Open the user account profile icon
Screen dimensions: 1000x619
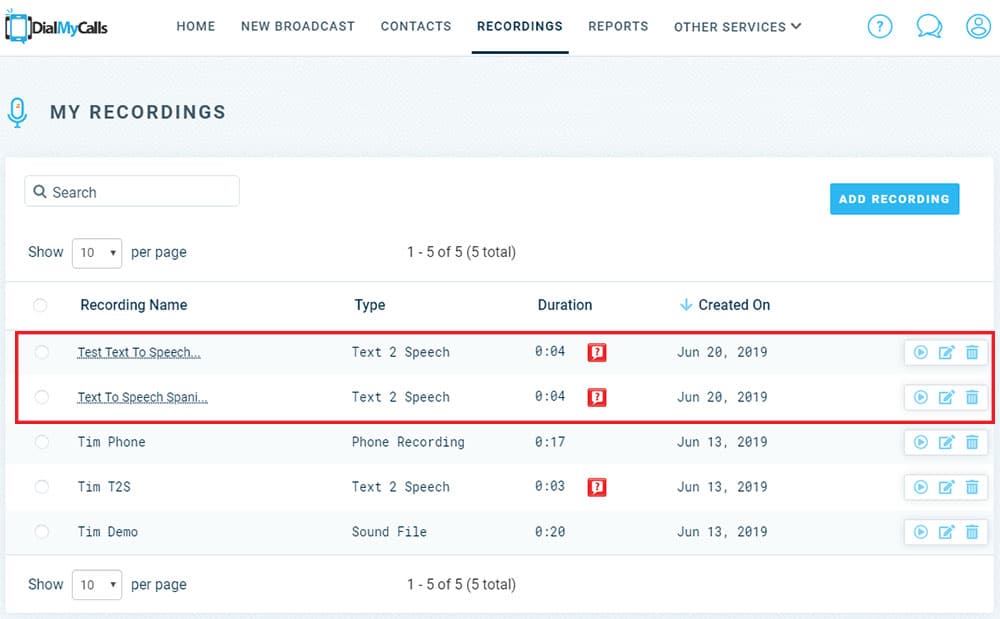978,26
